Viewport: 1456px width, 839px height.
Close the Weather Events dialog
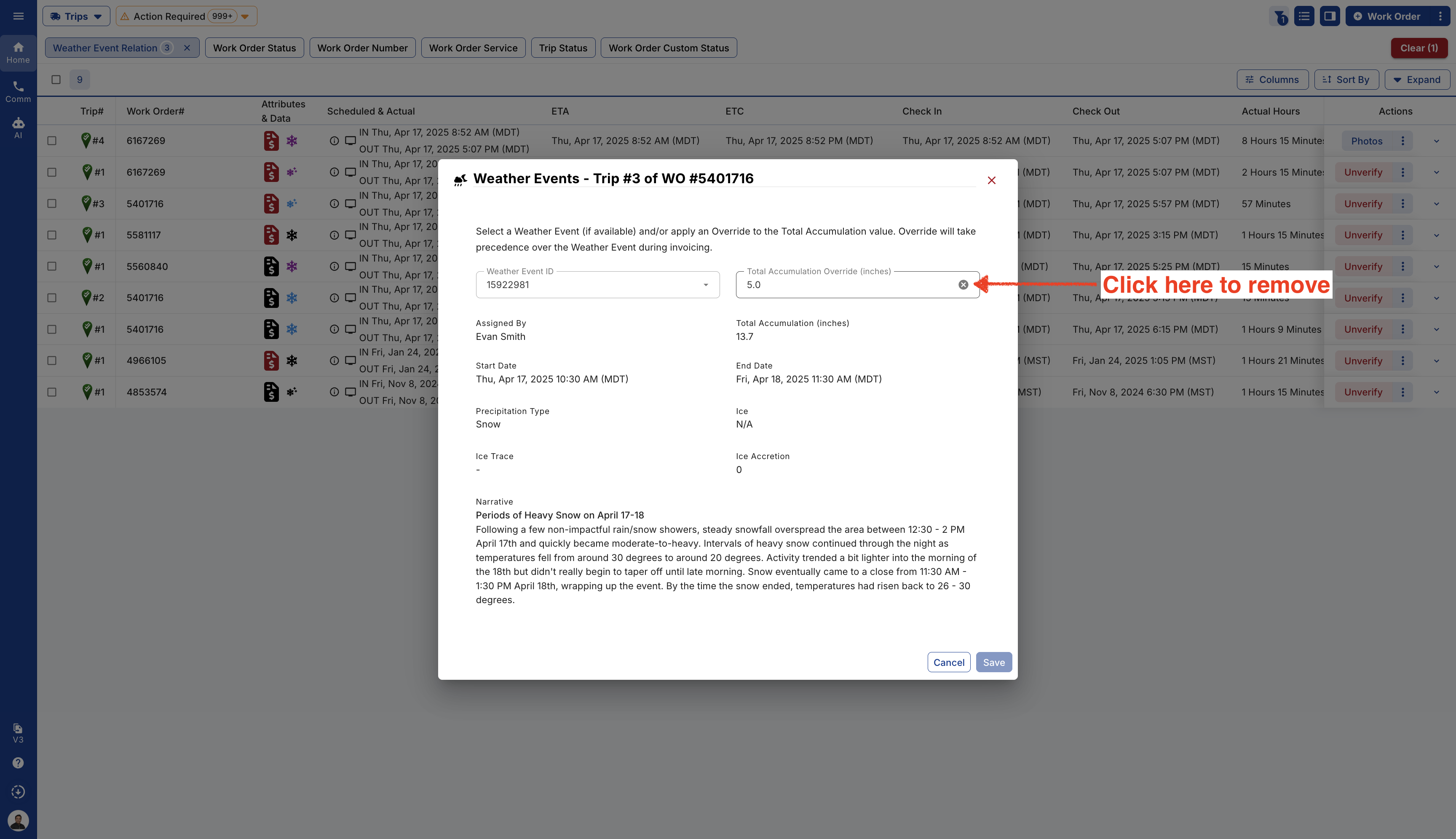click(991, 180)
